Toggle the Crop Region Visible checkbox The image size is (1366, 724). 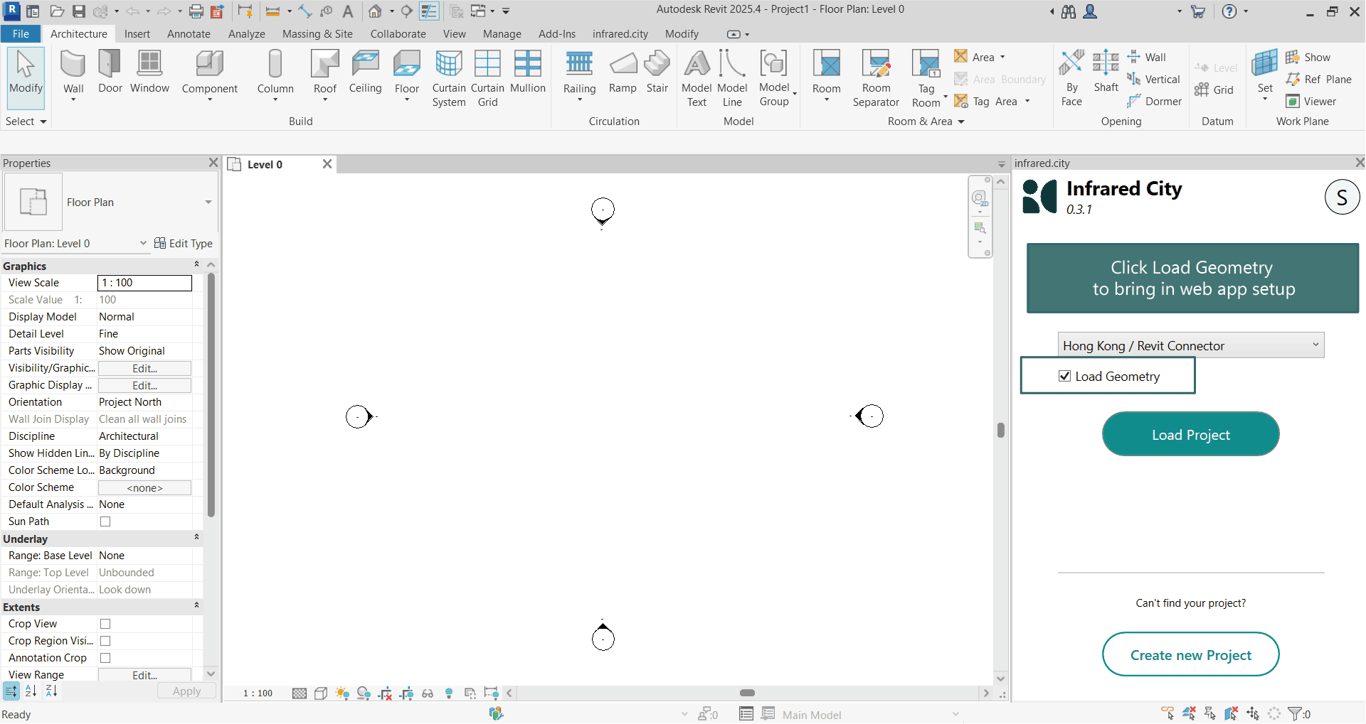[x=105, y=641]
